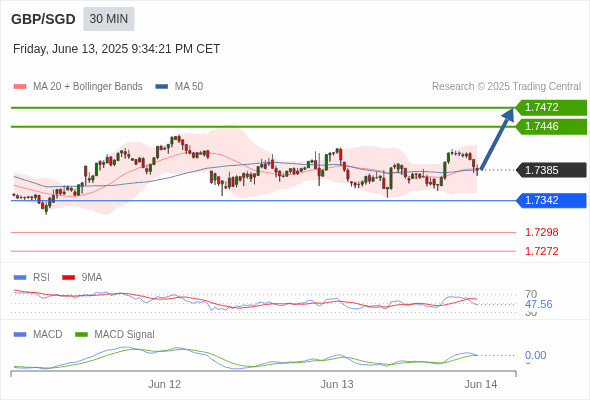The image size is (590, 400).
Task: Click the blue MA 50 legend swatch
Action: 162,87
